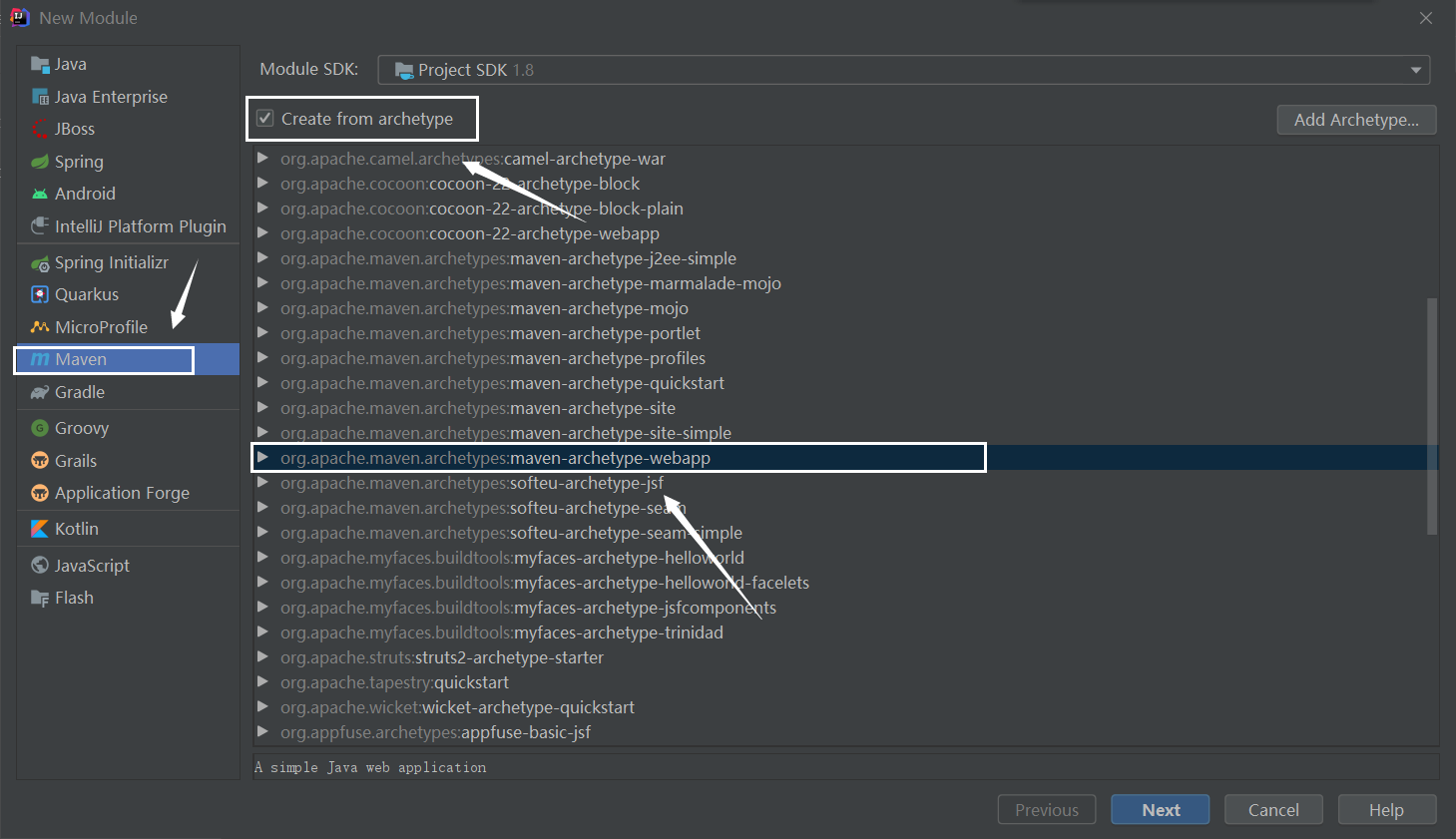Click the Maven 'm' icon
This screenshot has height=839, width=1456.
pos(40,359)
